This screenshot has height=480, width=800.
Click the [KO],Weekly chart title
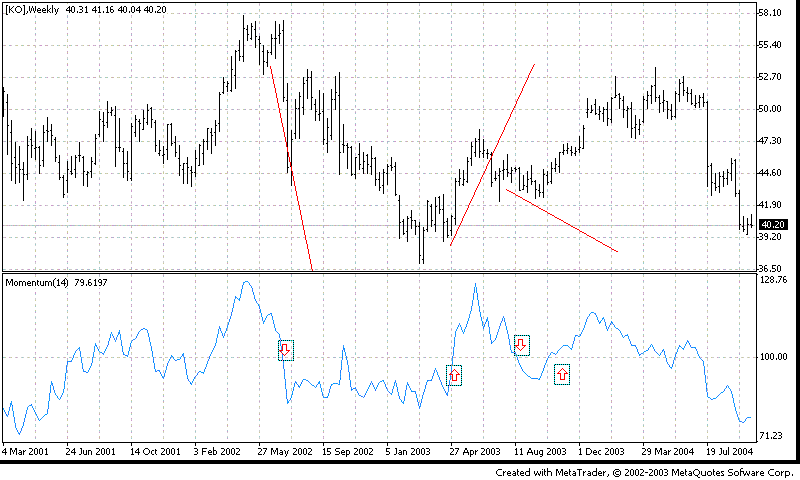pyautogui.click(x=32, y=9)
